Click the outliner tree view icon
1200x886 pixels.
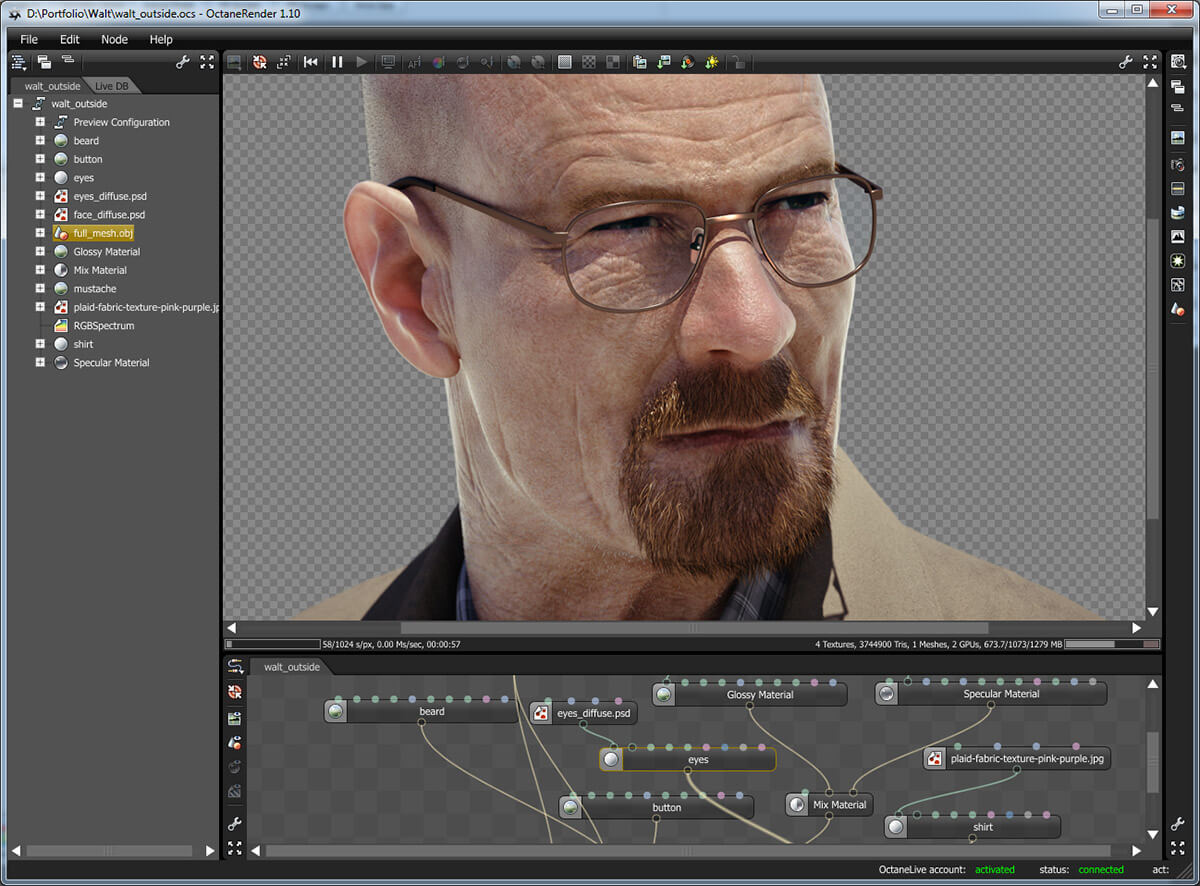[19, 62]
